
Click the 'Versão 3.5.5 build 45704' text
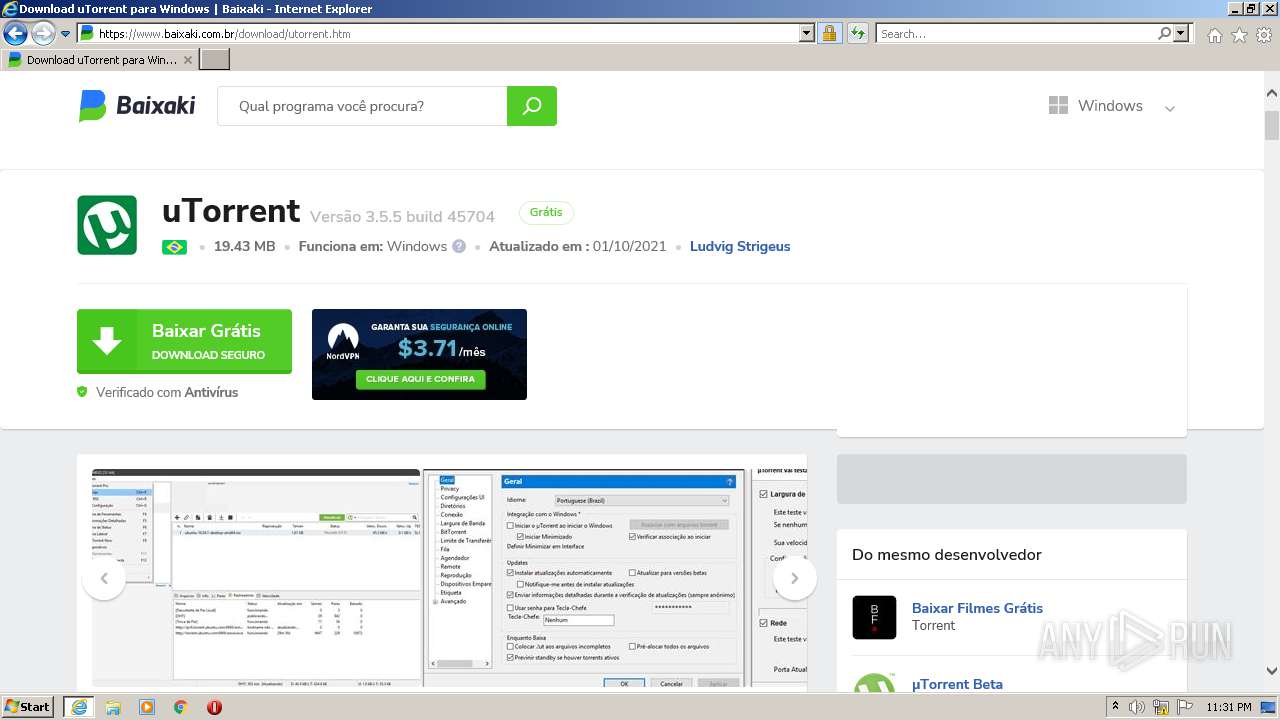[x=402, y=217]
